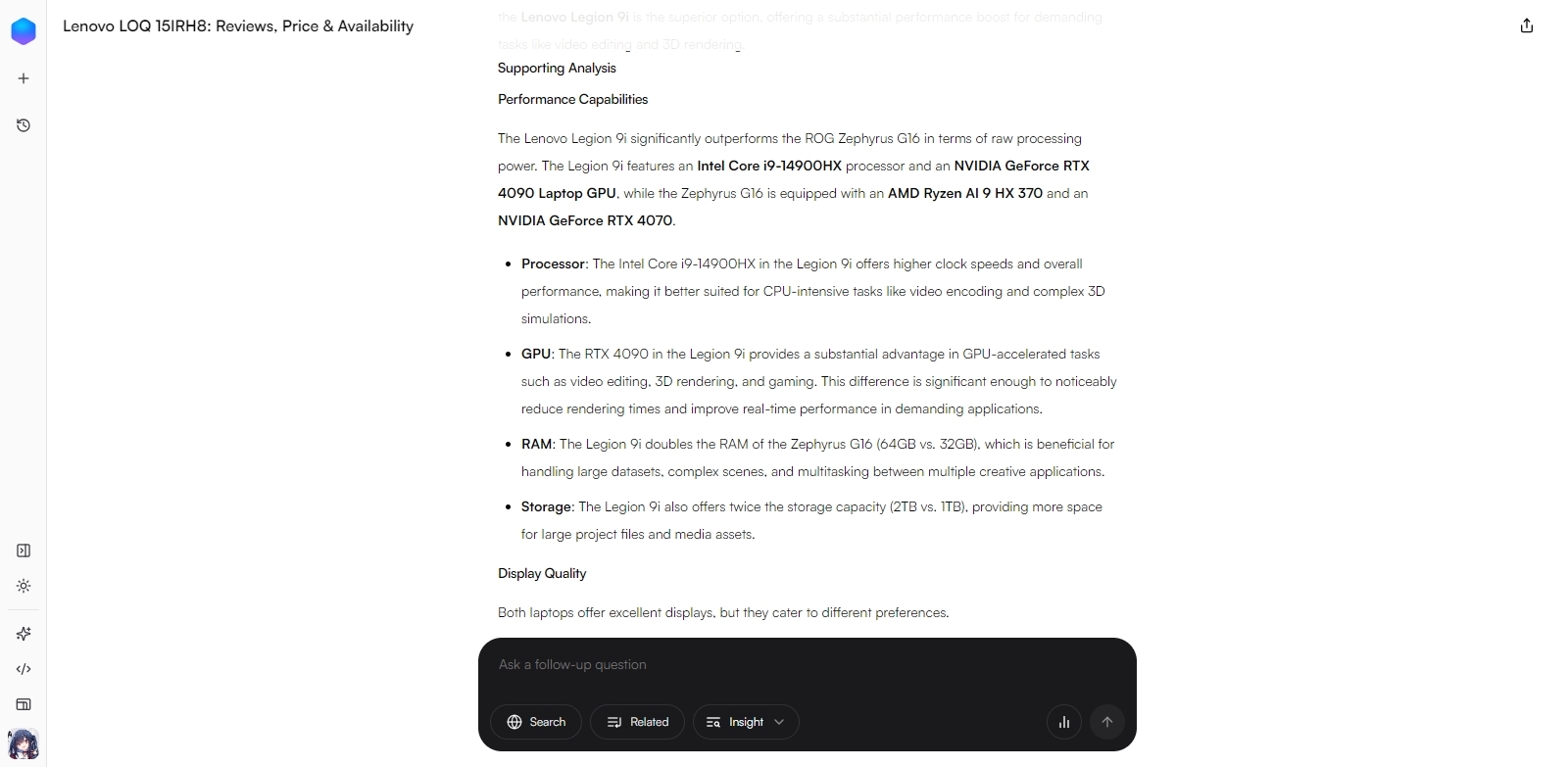The width and height of the screenshot is (1568, 767).
Task: Expand the Insight mode dropdown
Action: 746,722
